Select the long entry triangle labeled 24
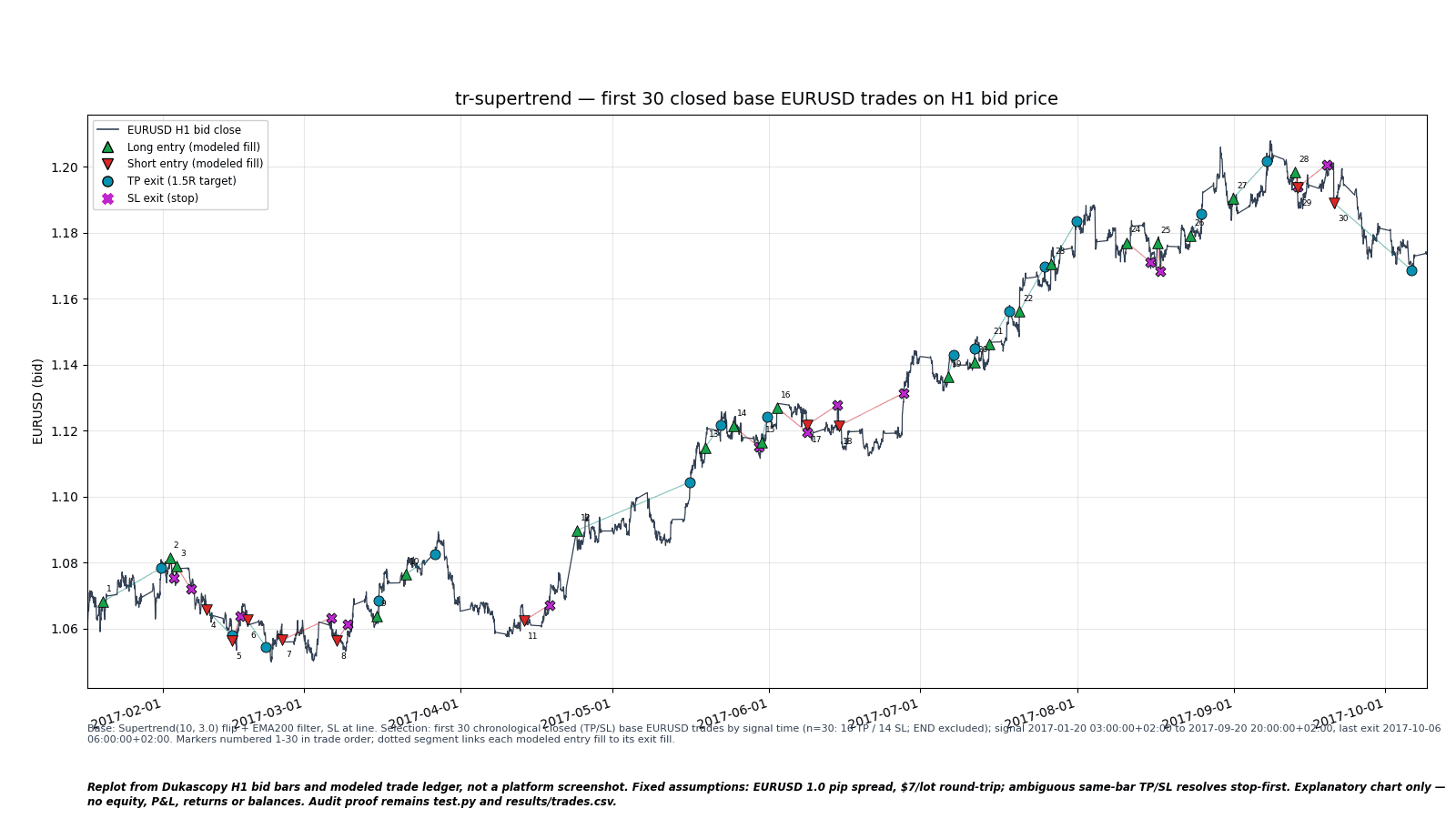 coord(1127,243)
